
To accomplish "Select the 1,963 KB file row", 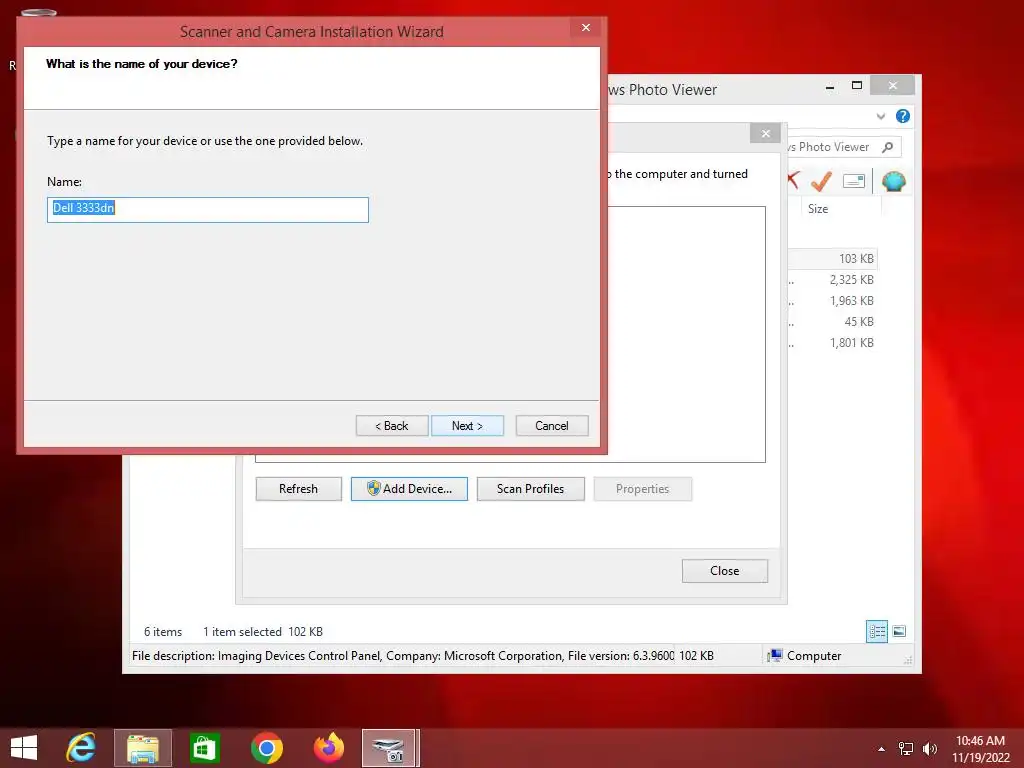I will click(833, 300).
